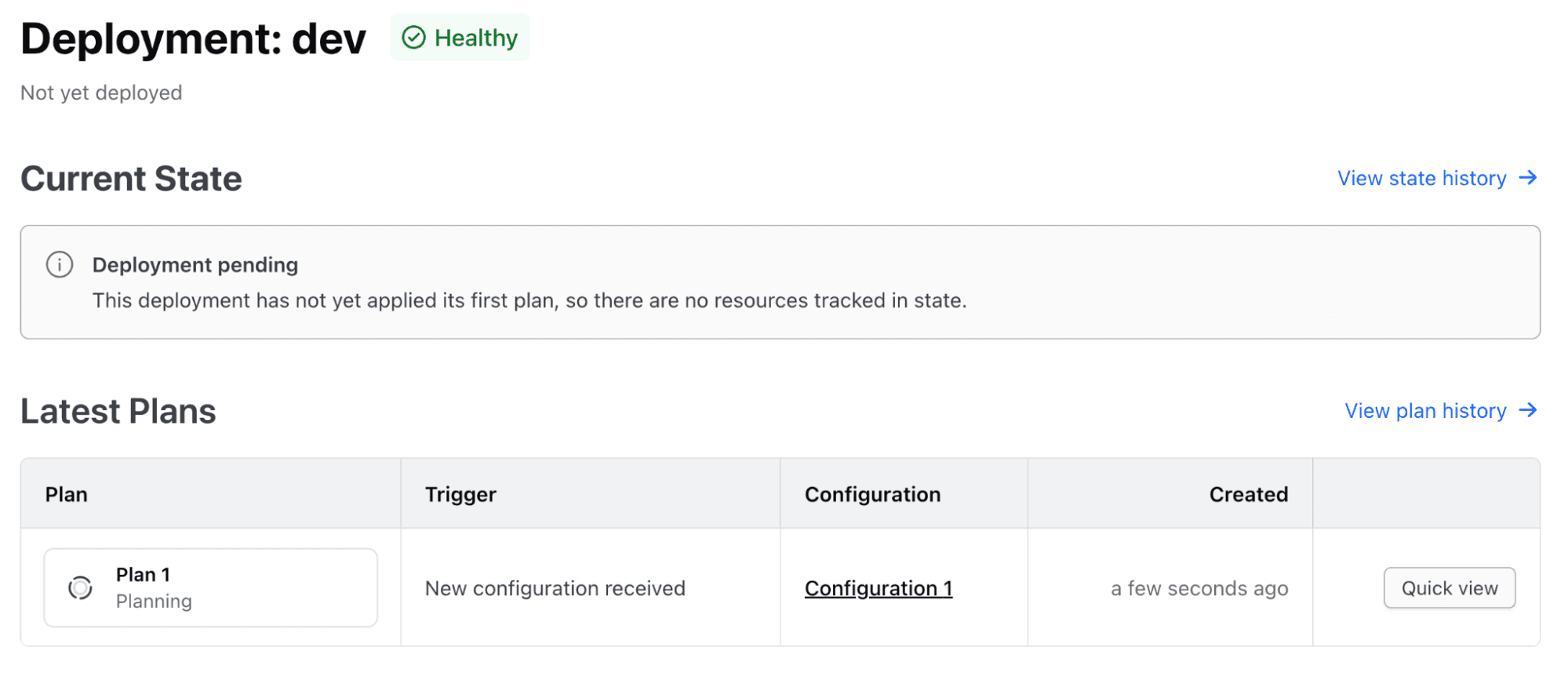Click the info icon beside Deployment pending

pyautogui.click(x=60, y=265)
